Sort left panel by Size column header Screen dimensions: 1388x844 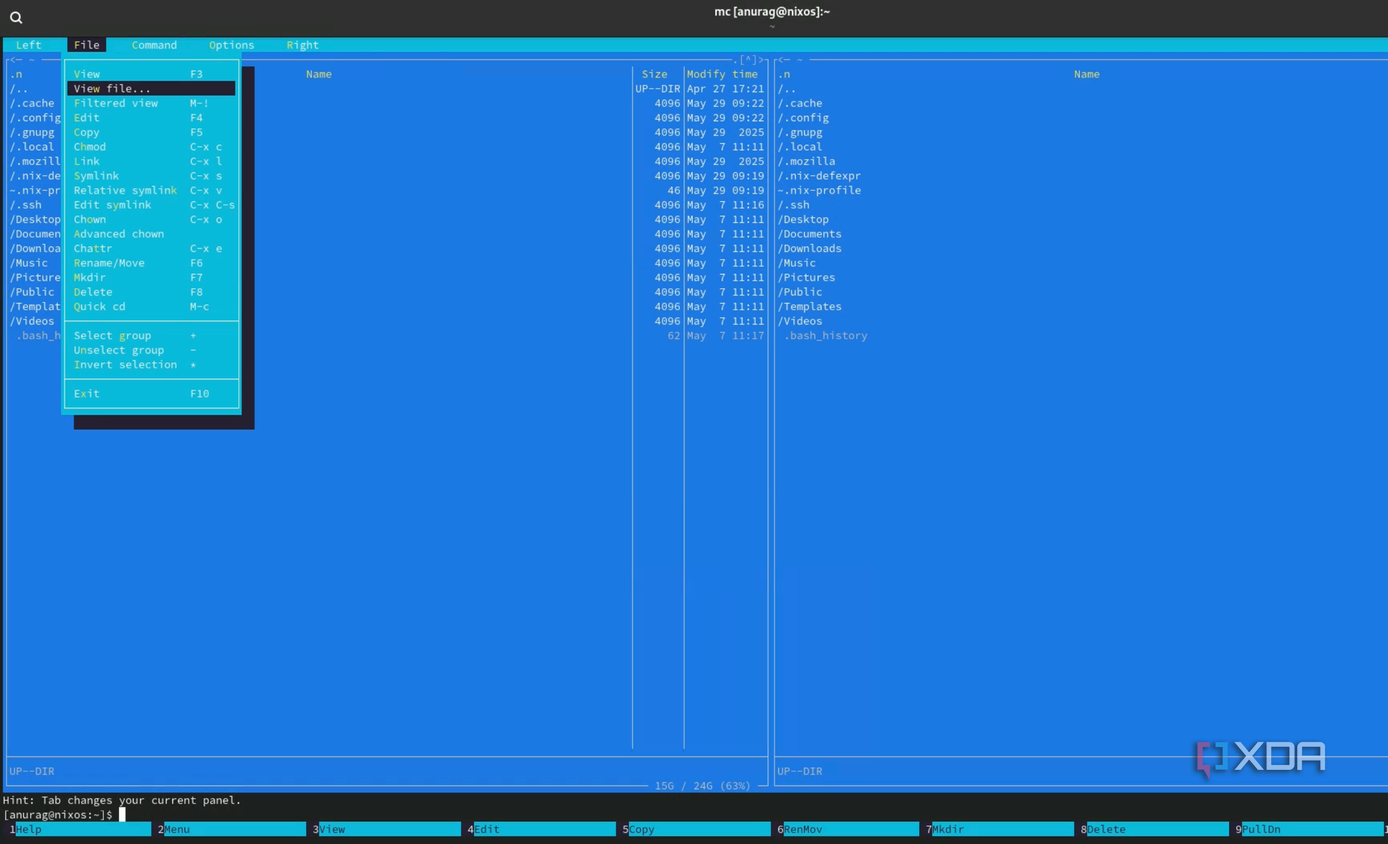(654, 74)
